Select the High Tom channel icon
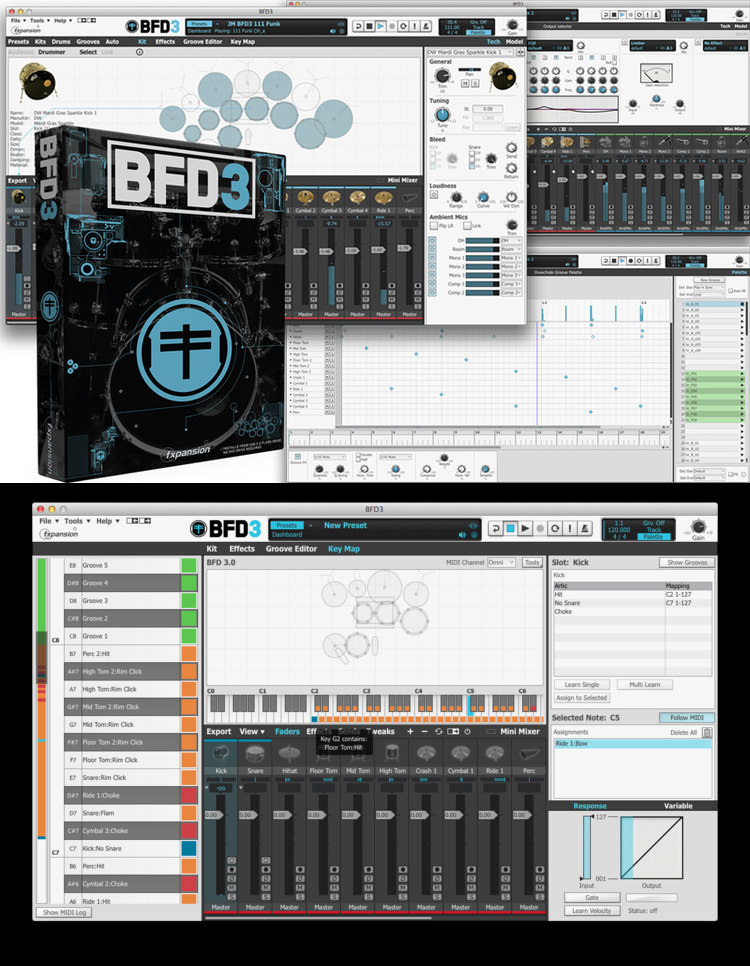750x966 pixels. (x=392, y=754)
